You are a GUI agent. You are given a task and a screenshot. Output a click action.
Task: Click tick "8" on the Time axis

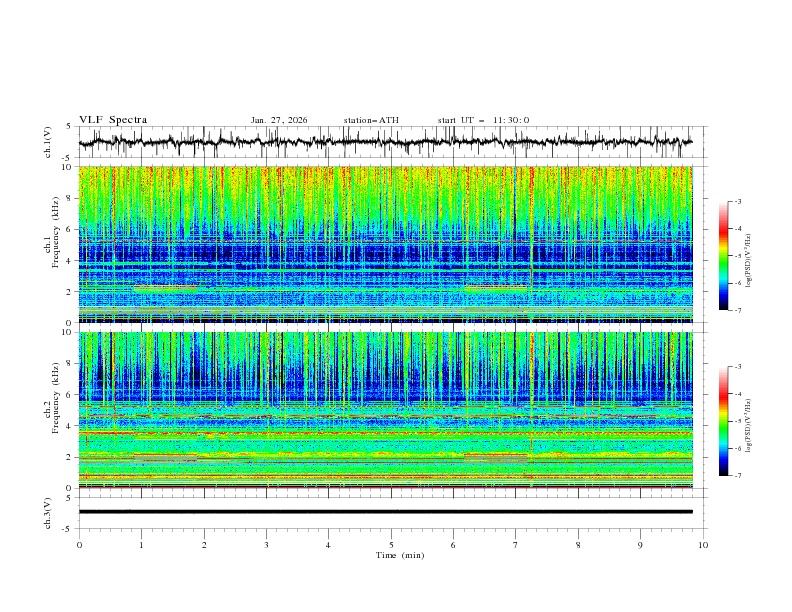(x=578, y=545)
